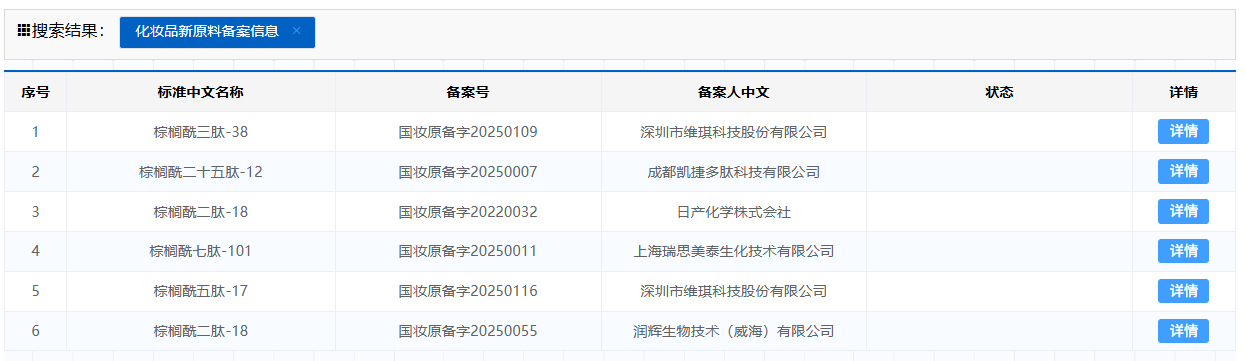Click the 序号 column header
The image size is (1245, 361).
(35, 92)
